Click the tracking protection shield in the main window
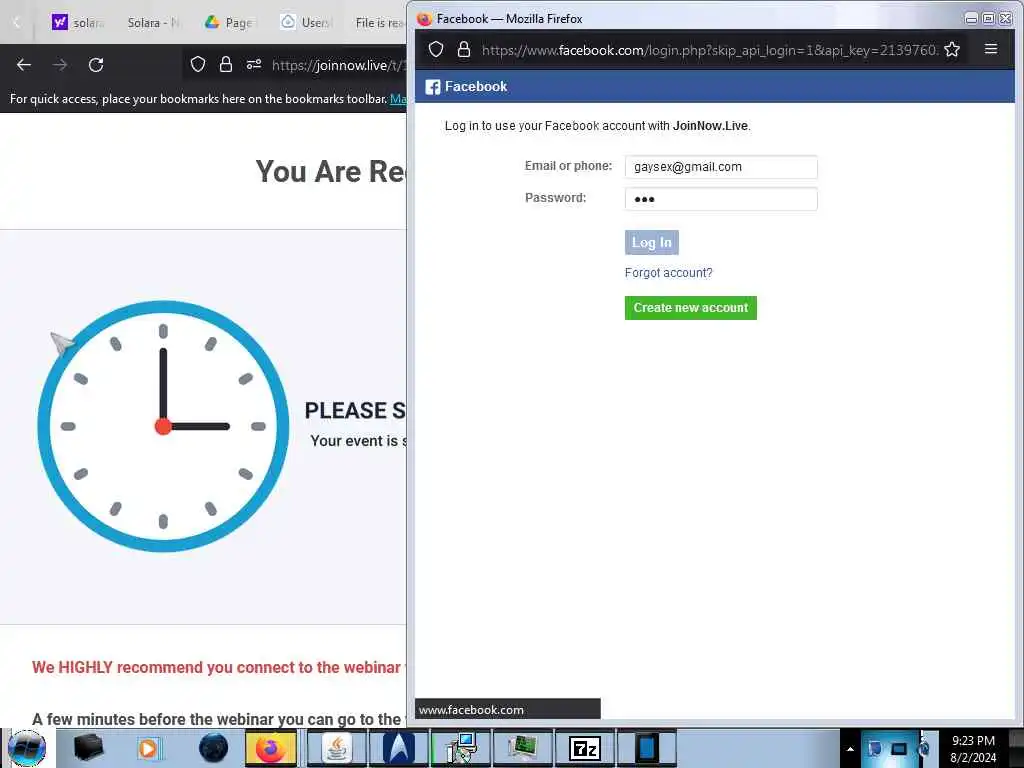The height and width of the screenshot is (768, 1024). click(198, 65)
